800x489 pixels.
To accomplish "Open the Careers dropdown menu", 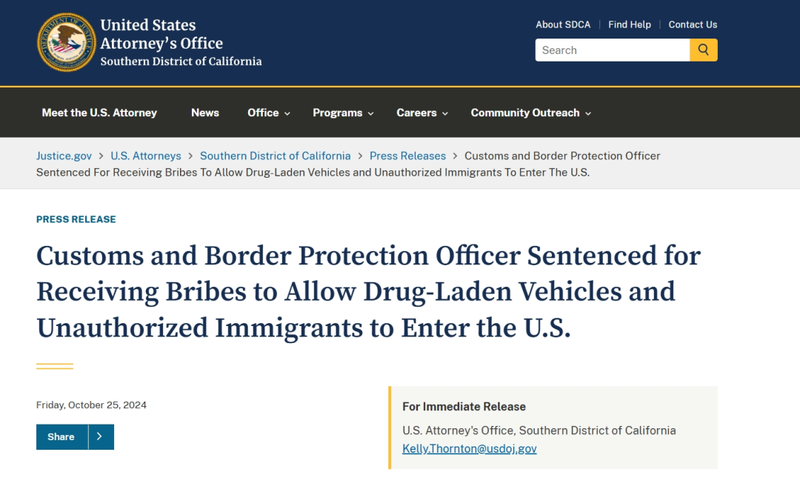I will point(422,113).
